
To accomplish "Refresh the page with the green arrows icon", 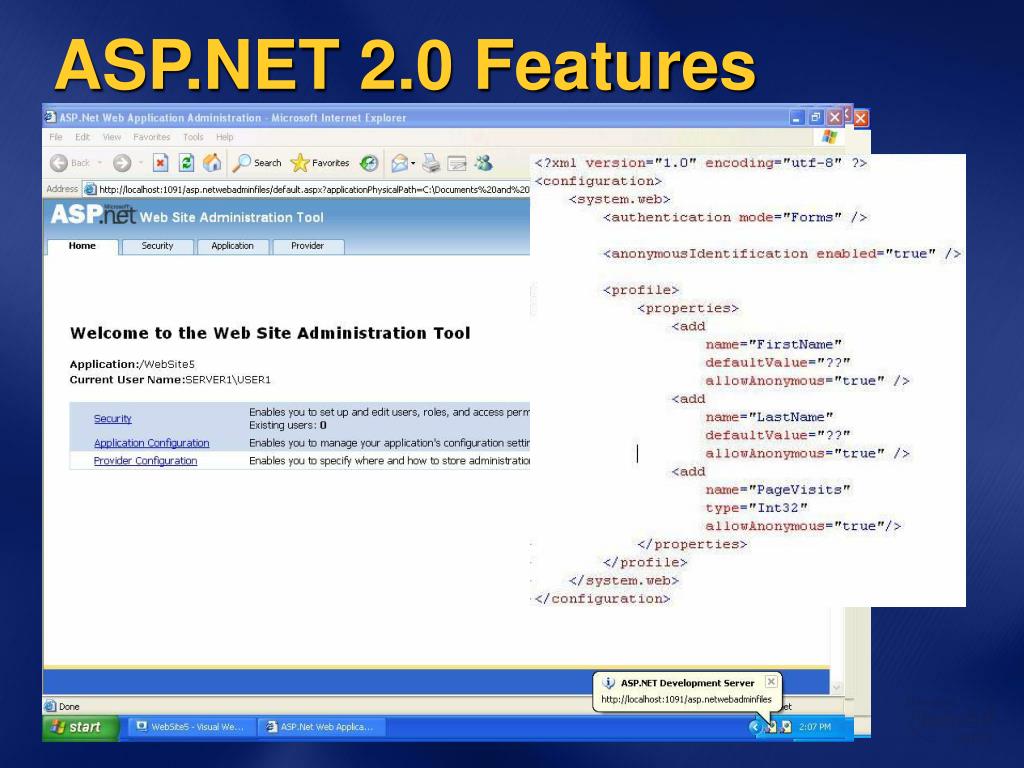I will click(x=186, y=163).
